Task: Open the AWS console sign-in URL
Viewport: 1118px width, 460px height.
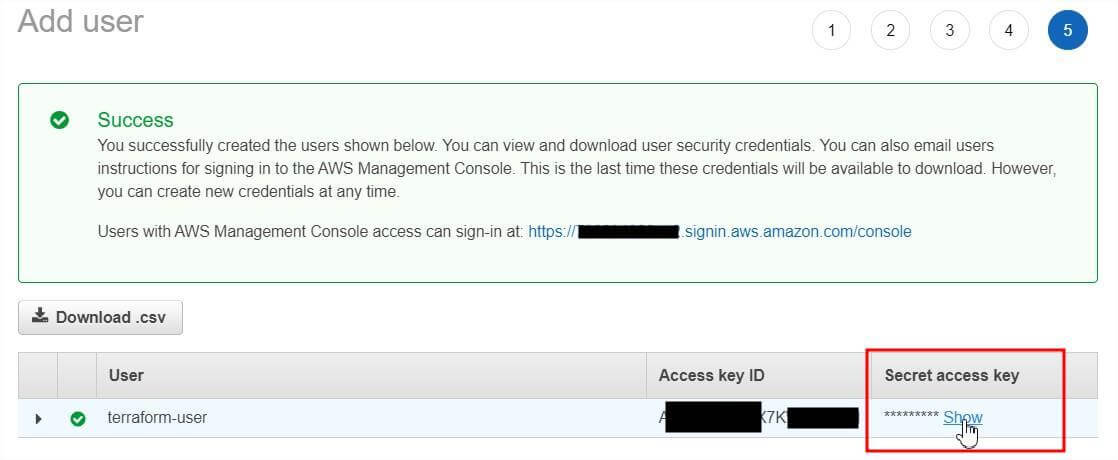Action: pyautogui.click(x=719, y=231)
